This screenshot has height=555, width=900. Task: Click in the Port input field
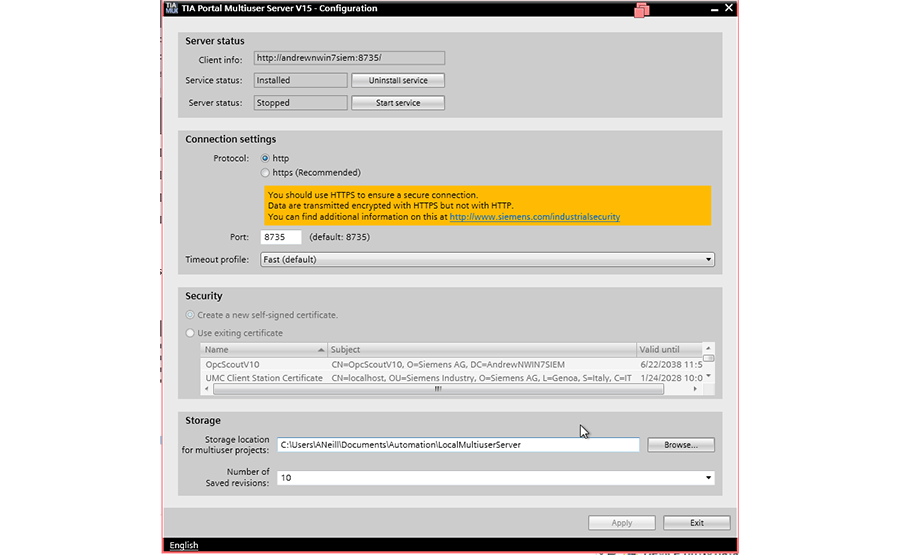(x=281, y=237)
